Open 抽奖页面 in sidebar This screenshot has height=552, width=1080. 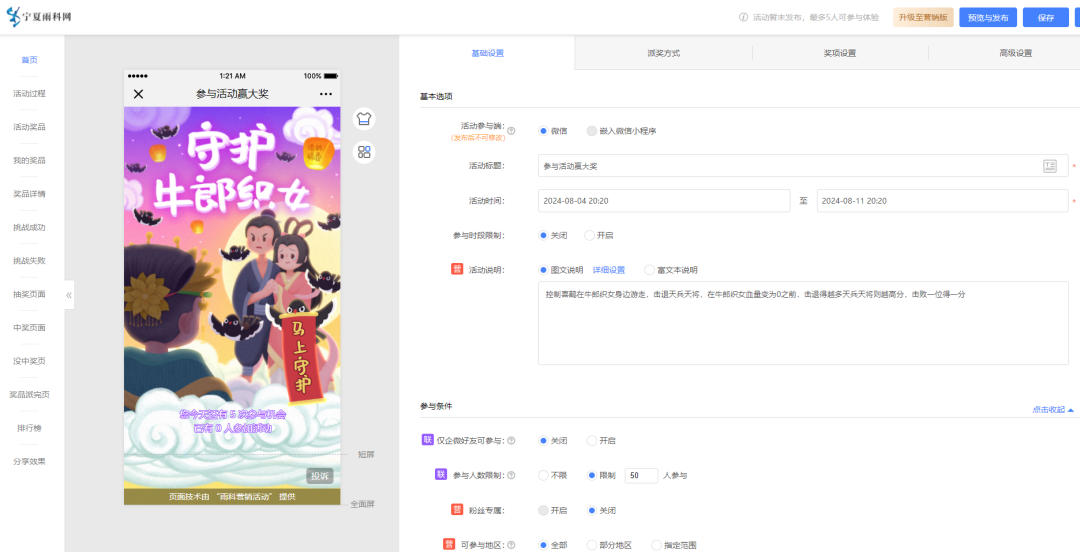pos(30,294)
